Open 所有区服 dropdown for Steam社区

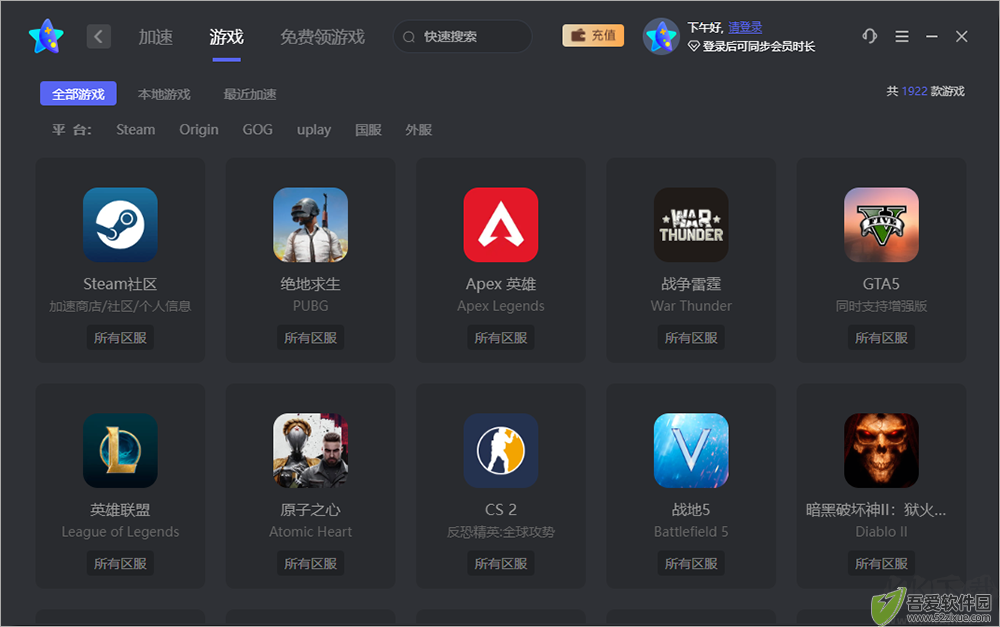120,337
